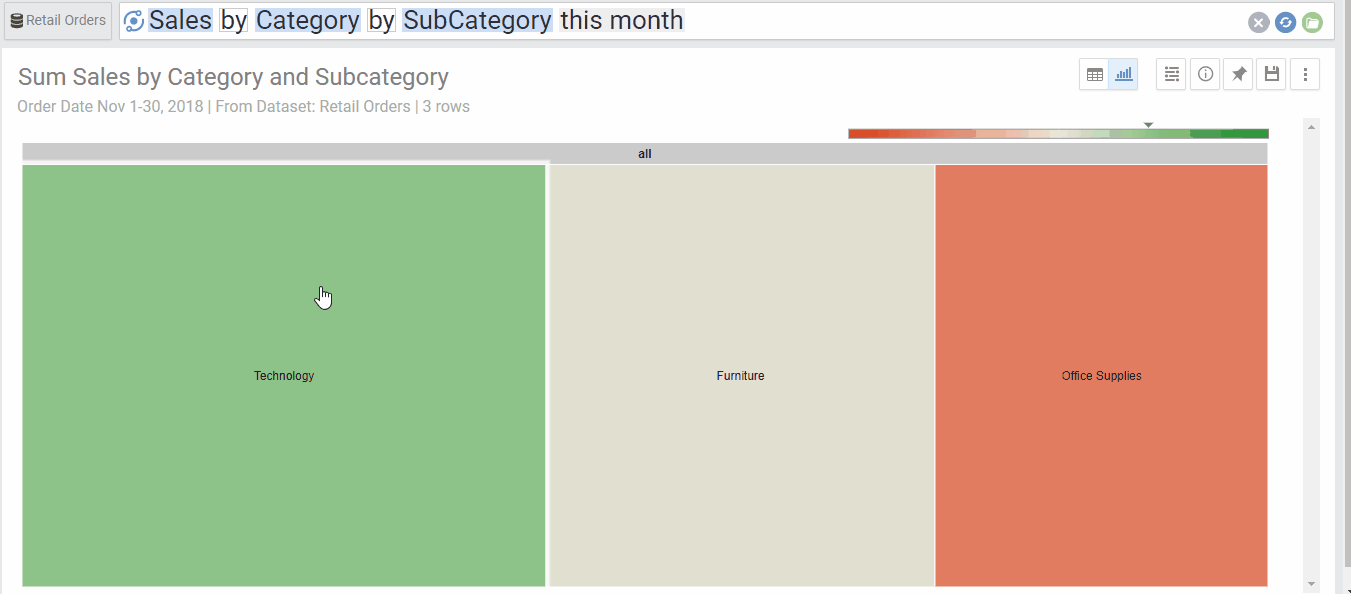Switch to table view
Viewport: 1351px width, 594px height.
(x=1095, y=74)
